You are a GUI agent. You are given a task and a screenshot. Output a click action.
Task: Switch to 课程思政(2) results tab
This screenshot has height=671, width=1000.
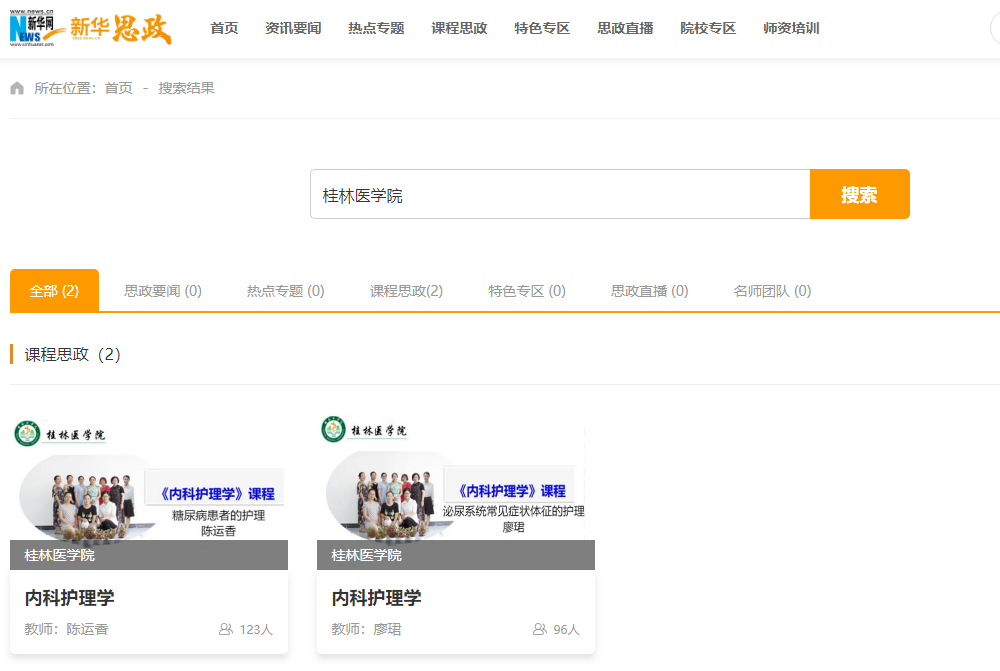[x=406, y=291]
